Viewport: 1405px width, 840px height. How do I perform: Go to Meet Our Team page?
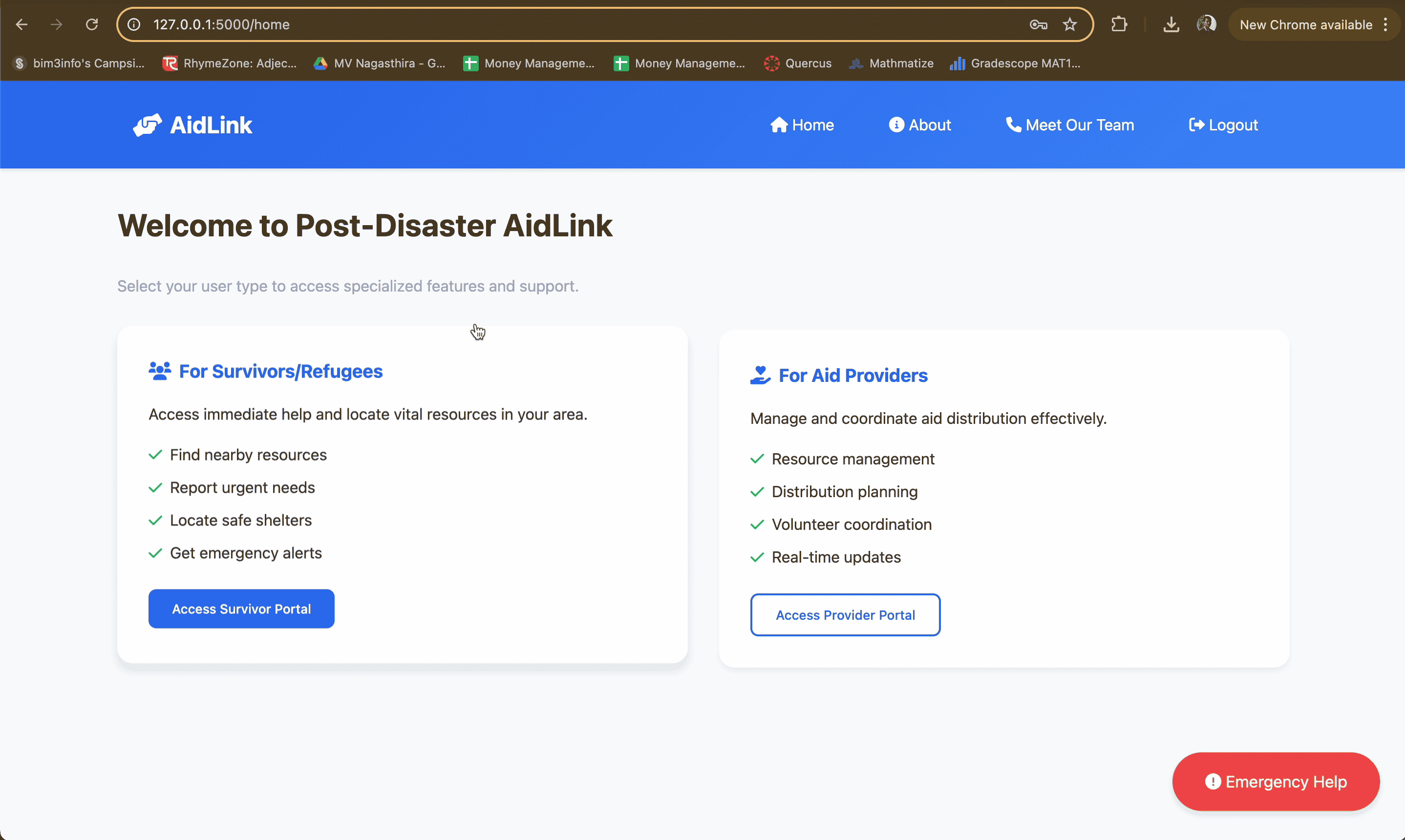pyautogui.click(x=1070, y=125)
